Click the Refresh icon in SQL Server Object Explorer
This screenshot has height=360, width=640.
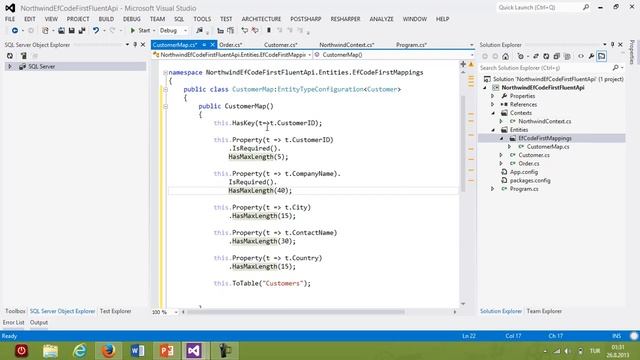pyautogui.click(x=10, y=56)
